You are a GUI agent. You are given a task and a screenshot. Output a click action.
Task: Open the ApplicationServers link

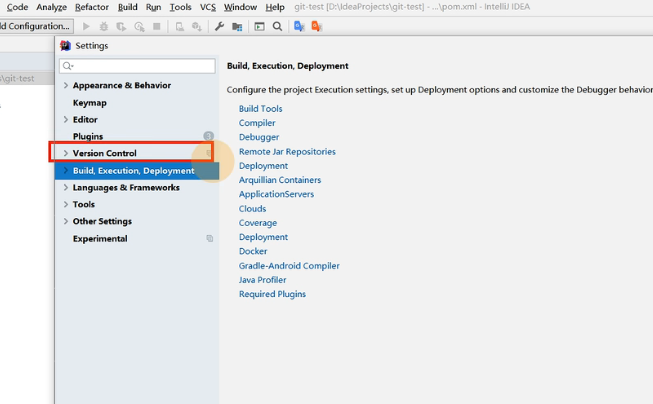tap(276, 194)
